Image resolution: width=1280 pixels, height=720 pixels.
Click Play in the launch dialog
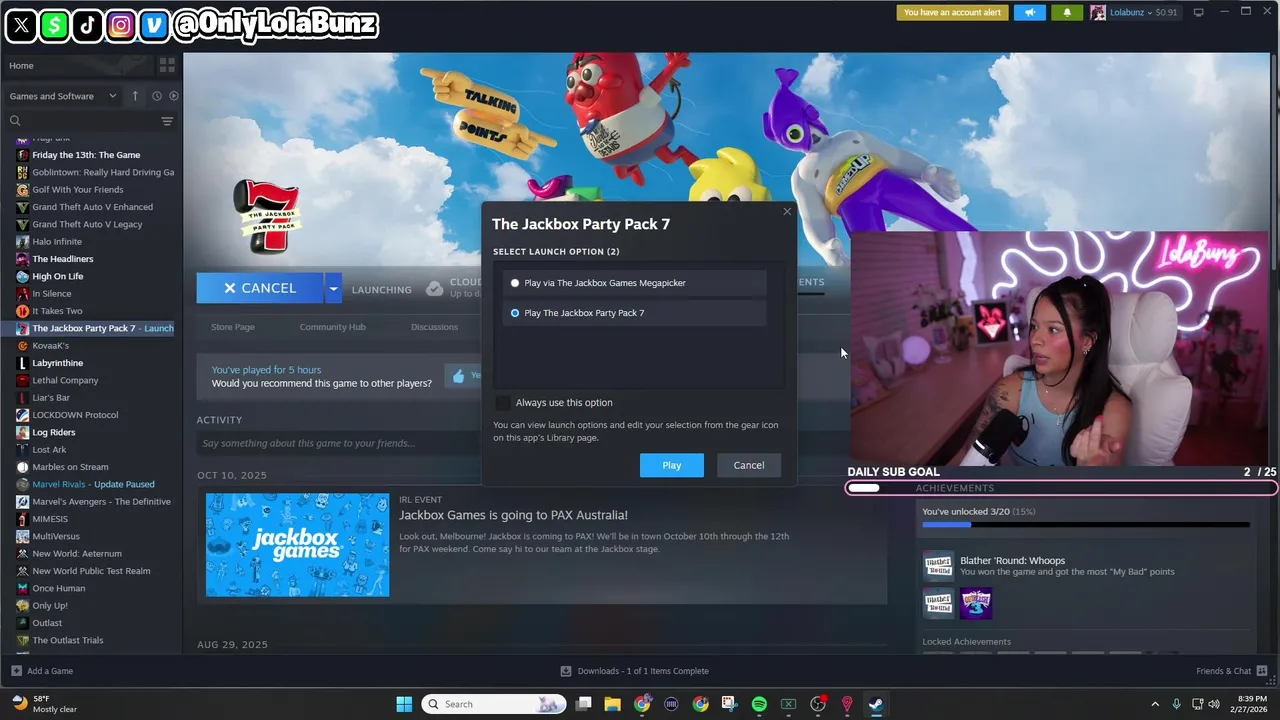point(672,465)
